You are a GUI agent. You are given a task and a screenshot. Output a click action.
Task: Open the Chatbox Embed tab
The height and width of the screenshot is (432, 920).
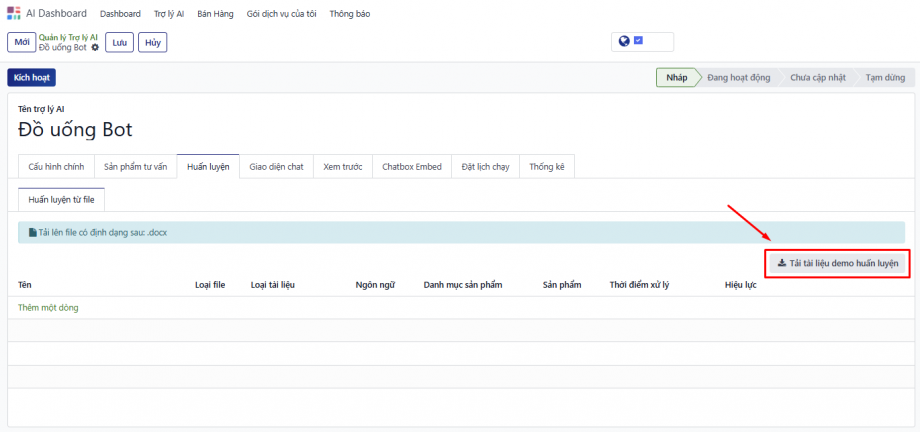click(x=411, y=166)
